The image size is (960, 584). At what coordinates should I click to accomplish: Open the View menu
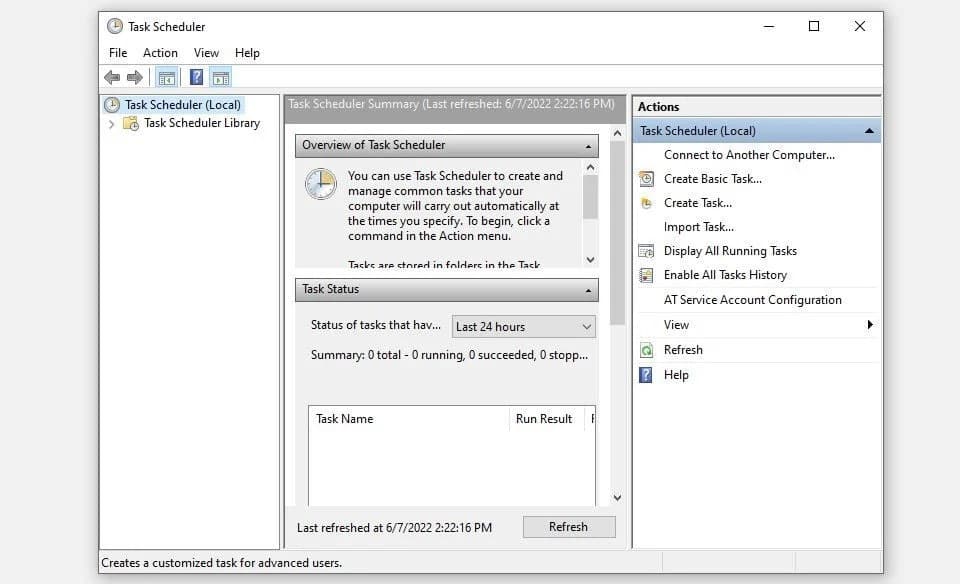[206, 52]
